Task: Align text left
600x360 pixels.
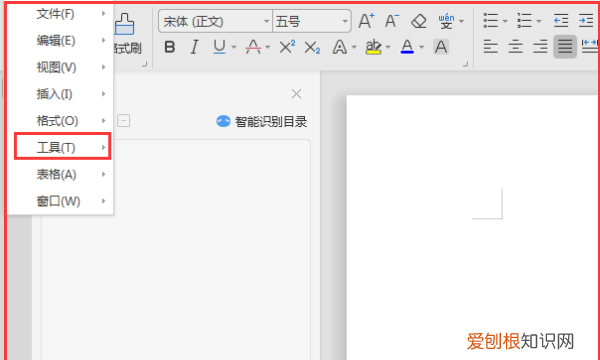Action: pos(490,47)
